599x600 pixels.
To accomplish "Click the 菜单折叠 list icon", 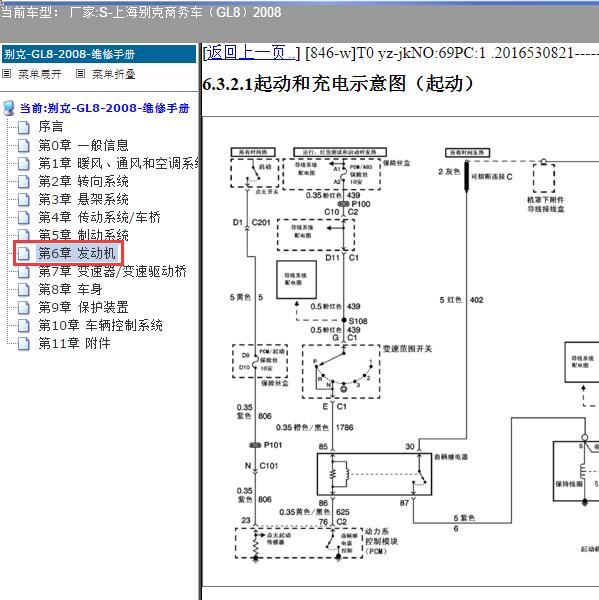I will coord(80,73).
